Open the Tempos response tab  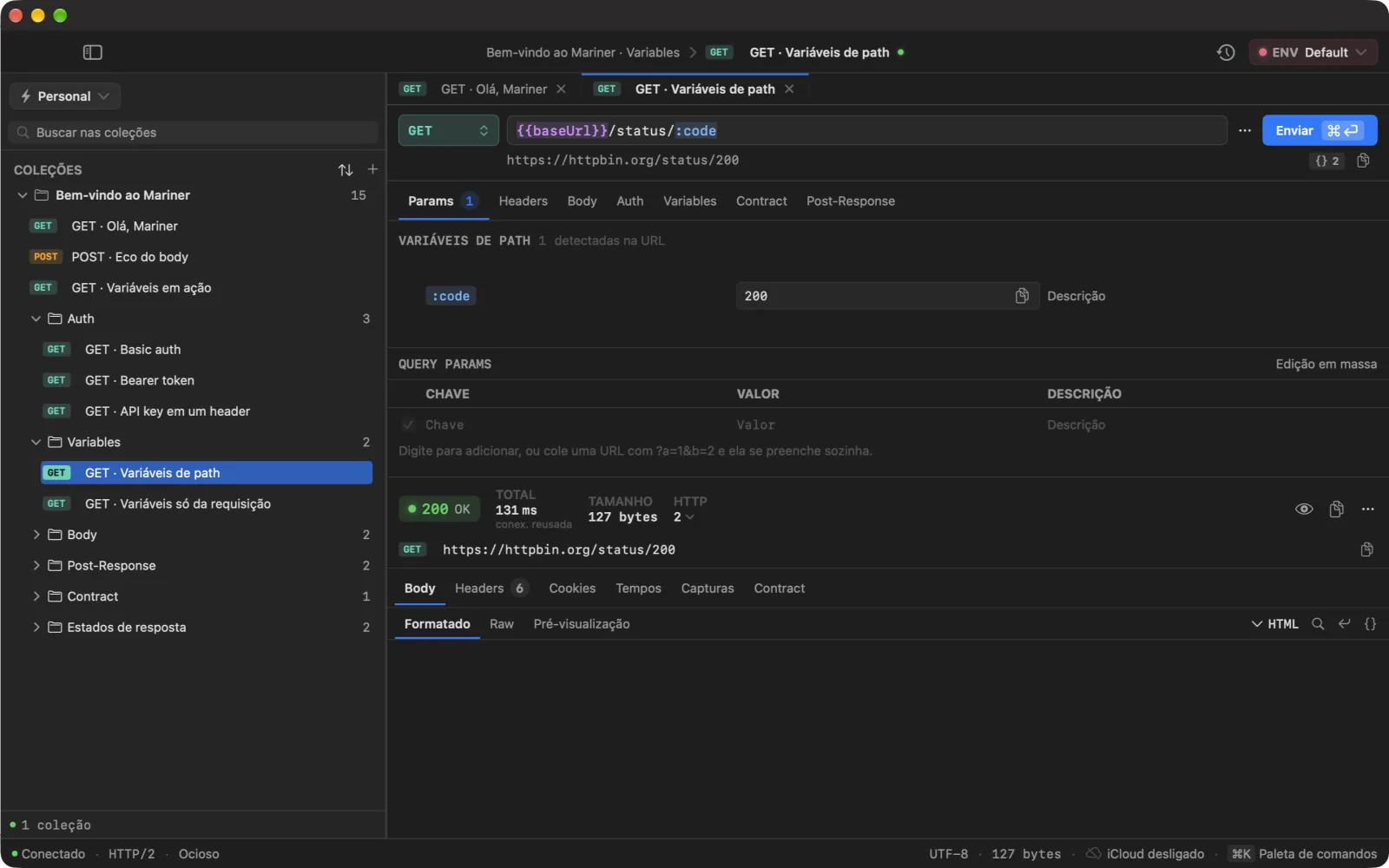pos(638,589)
